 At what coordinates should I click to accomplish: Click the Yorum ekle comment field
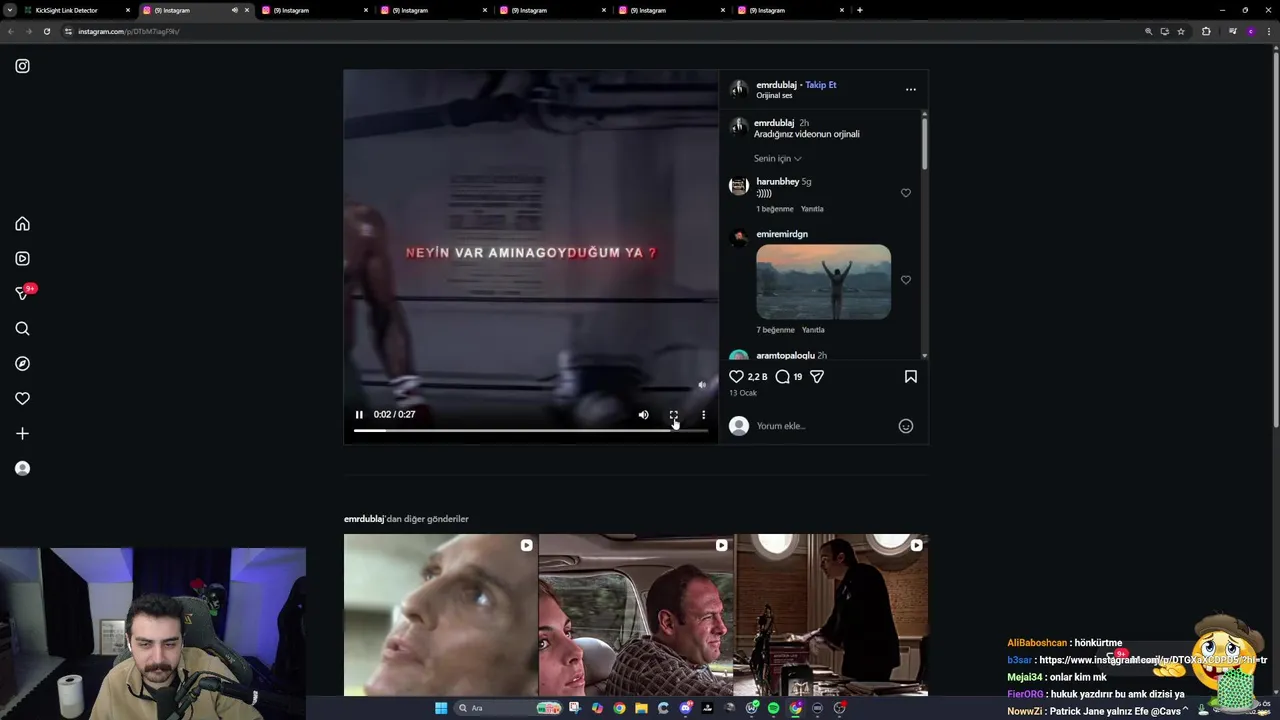[x=825, y=426]
